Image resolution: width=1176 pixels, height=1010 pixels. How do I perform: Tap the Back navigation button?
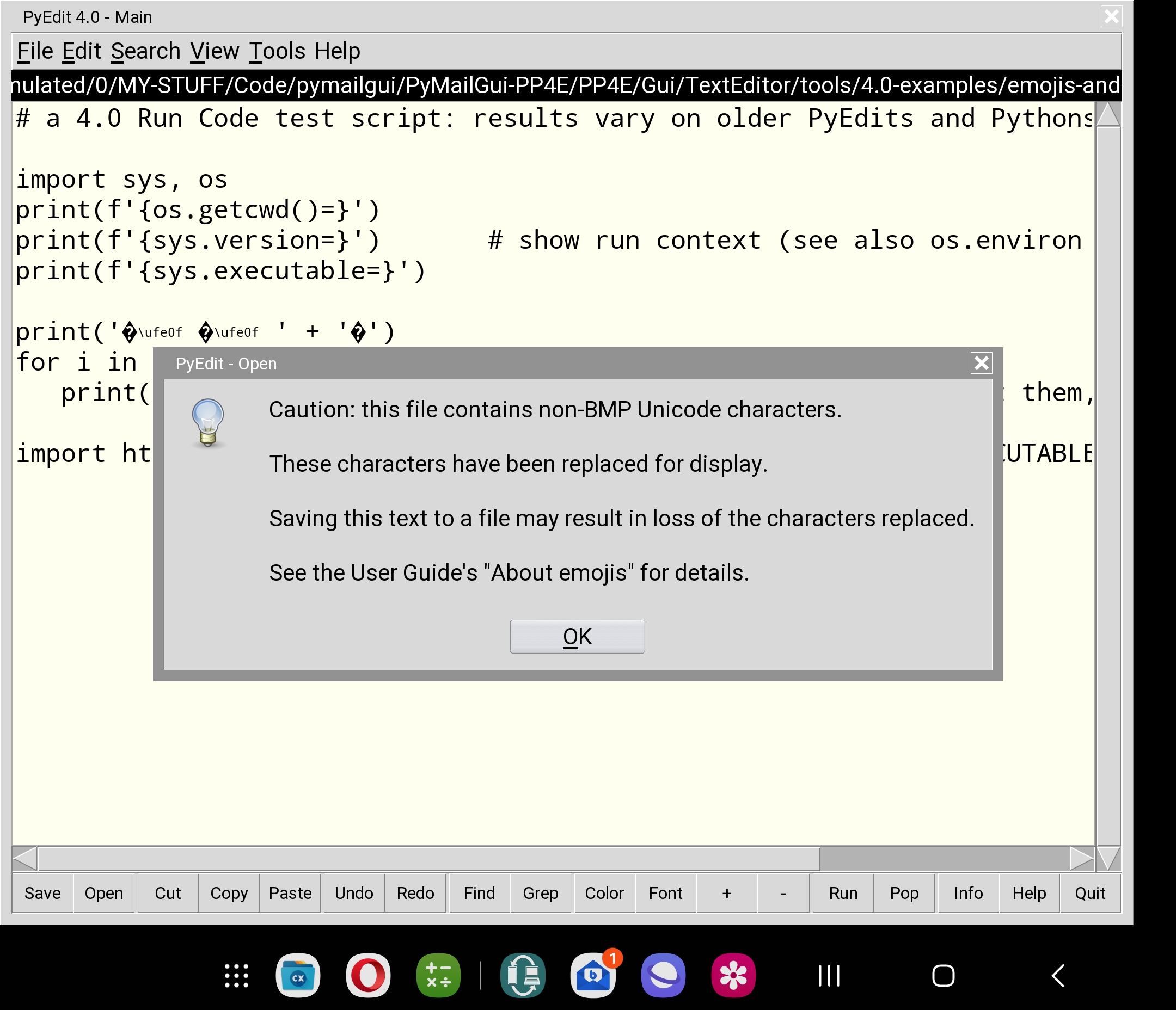coord(1058,976)
